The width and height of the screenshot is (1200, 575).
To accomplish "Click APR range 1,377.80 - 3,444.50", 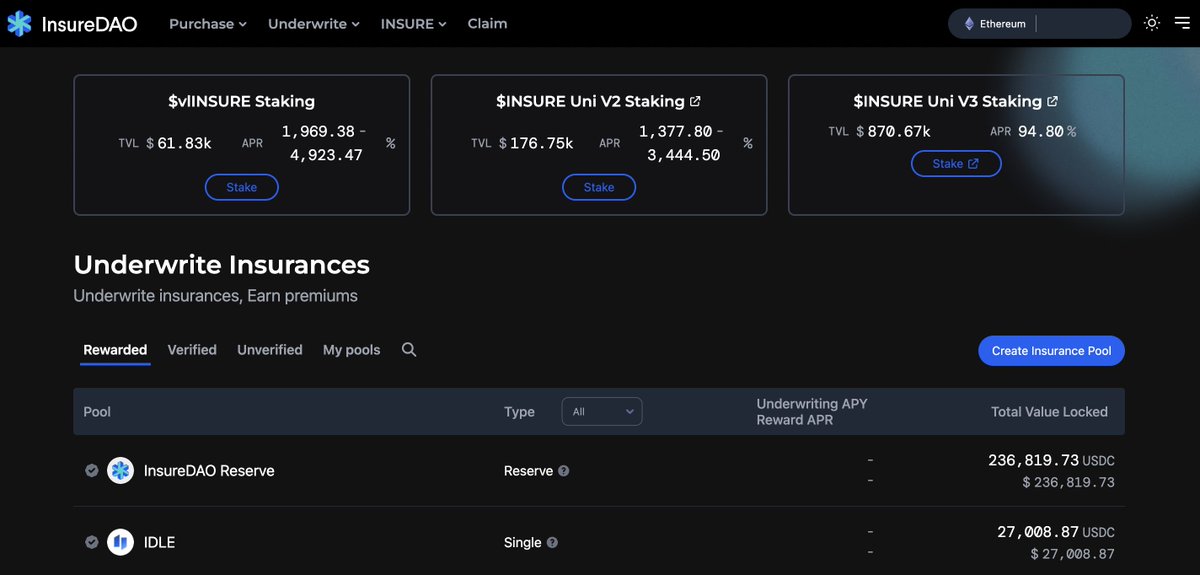I will click(x=680, y=143).
